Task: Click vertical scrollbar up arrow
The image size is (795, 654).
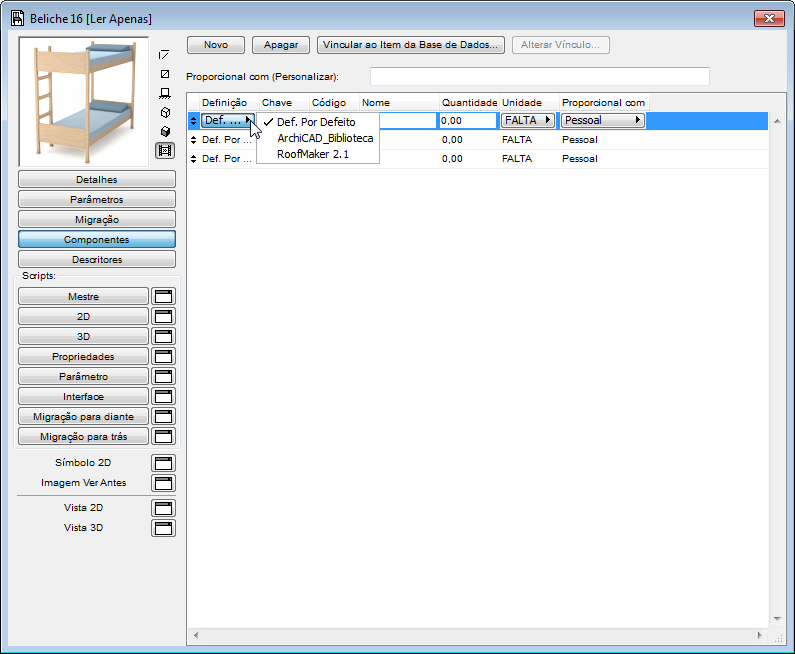Action: point(777,121)
